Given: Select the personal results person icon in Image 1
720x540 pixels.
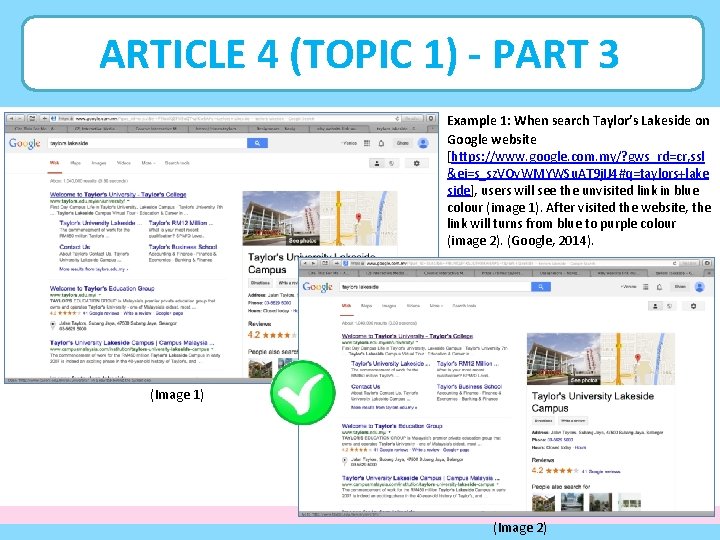Looking at the screenshot, I should coord(377,163).
